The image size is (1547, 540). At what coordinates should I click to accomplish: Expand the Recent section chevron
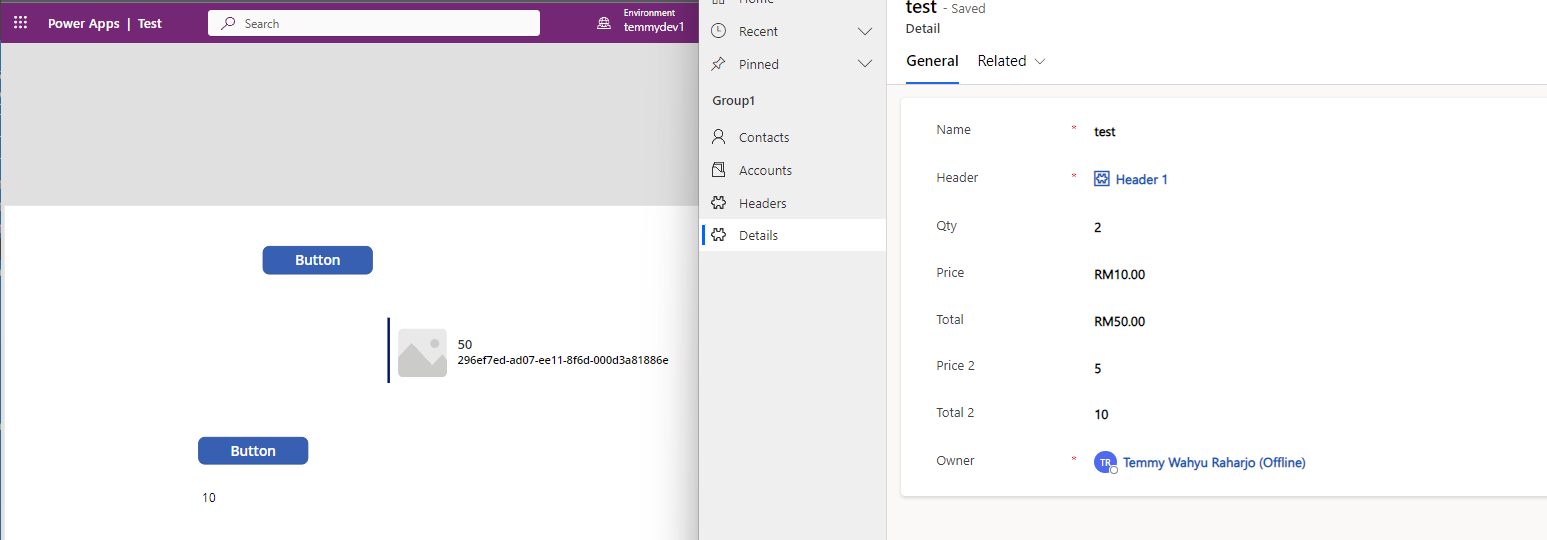[865, 32]
